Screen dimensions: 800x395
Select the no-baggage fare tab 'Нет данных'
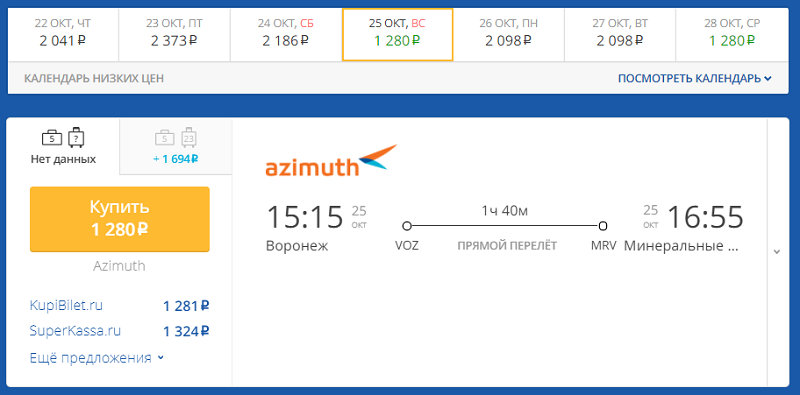(63, 146)
